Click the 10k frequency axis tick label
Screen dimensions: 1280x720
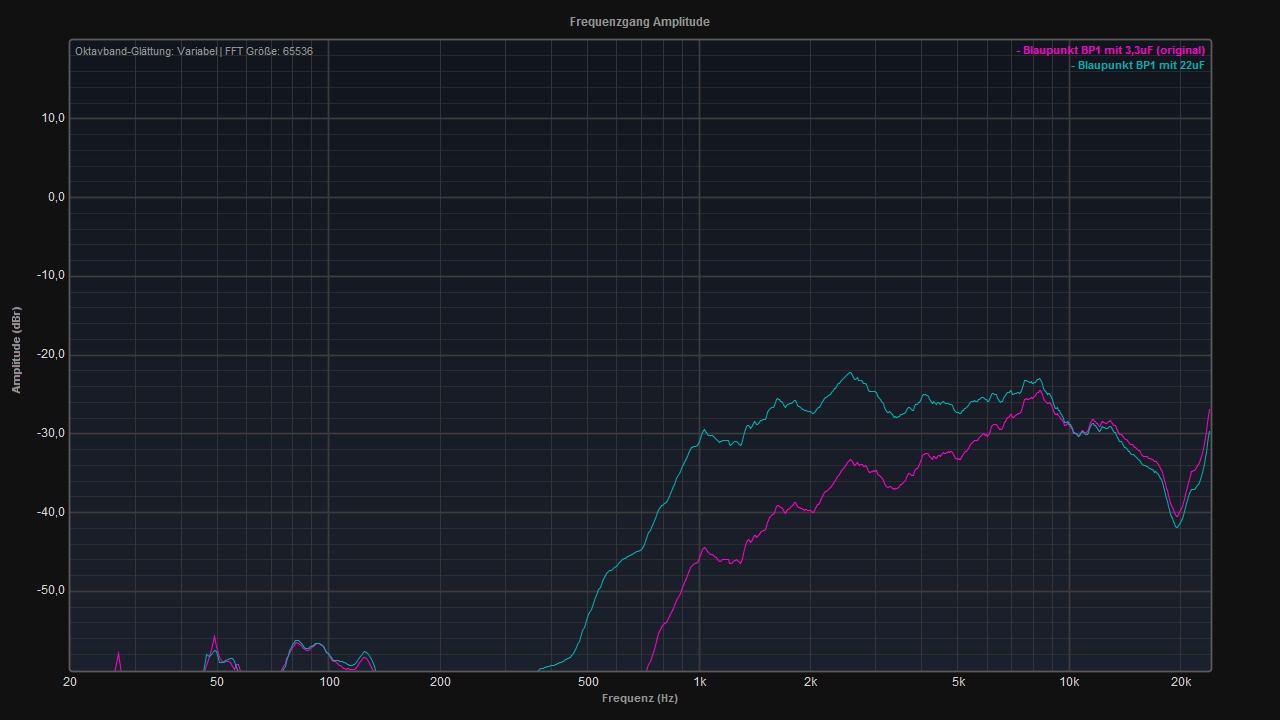pos(1069,682)
